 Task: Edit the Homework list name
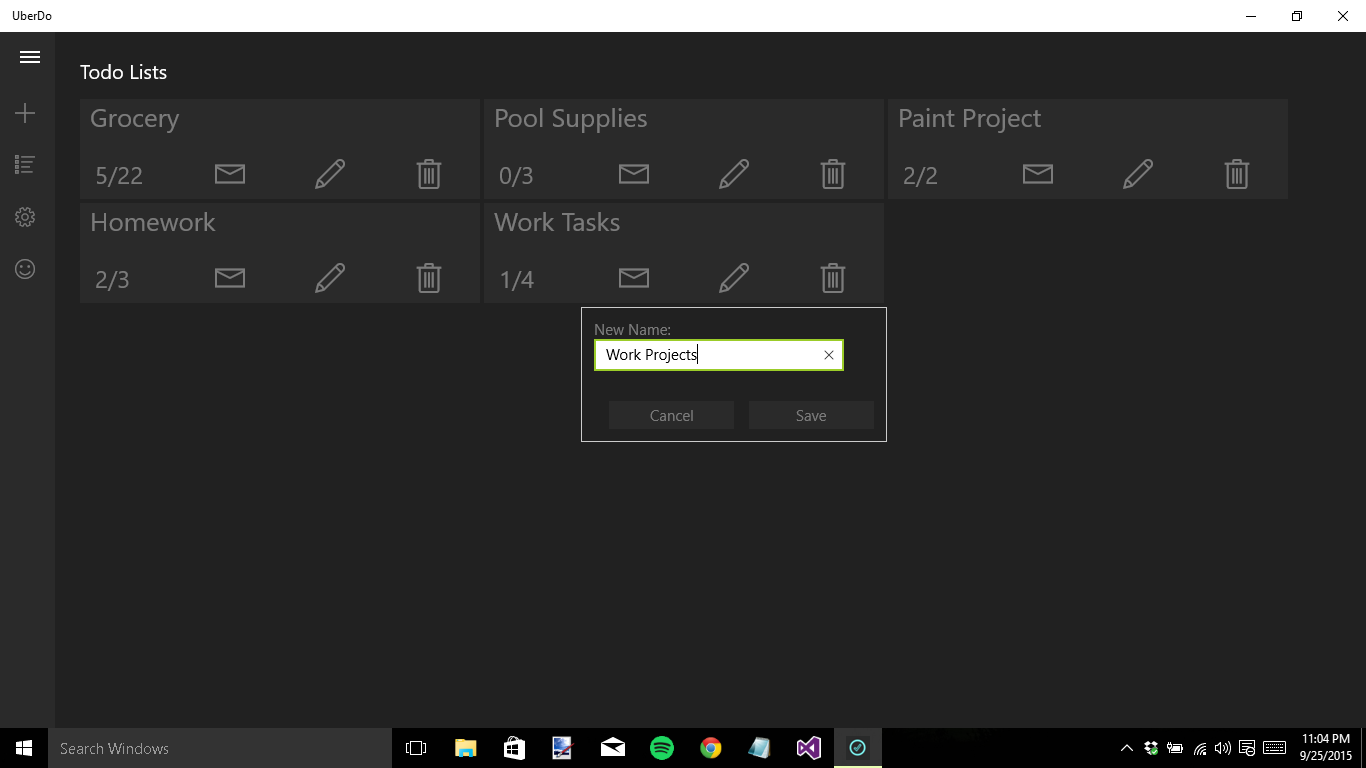click(x=330, y=277)
